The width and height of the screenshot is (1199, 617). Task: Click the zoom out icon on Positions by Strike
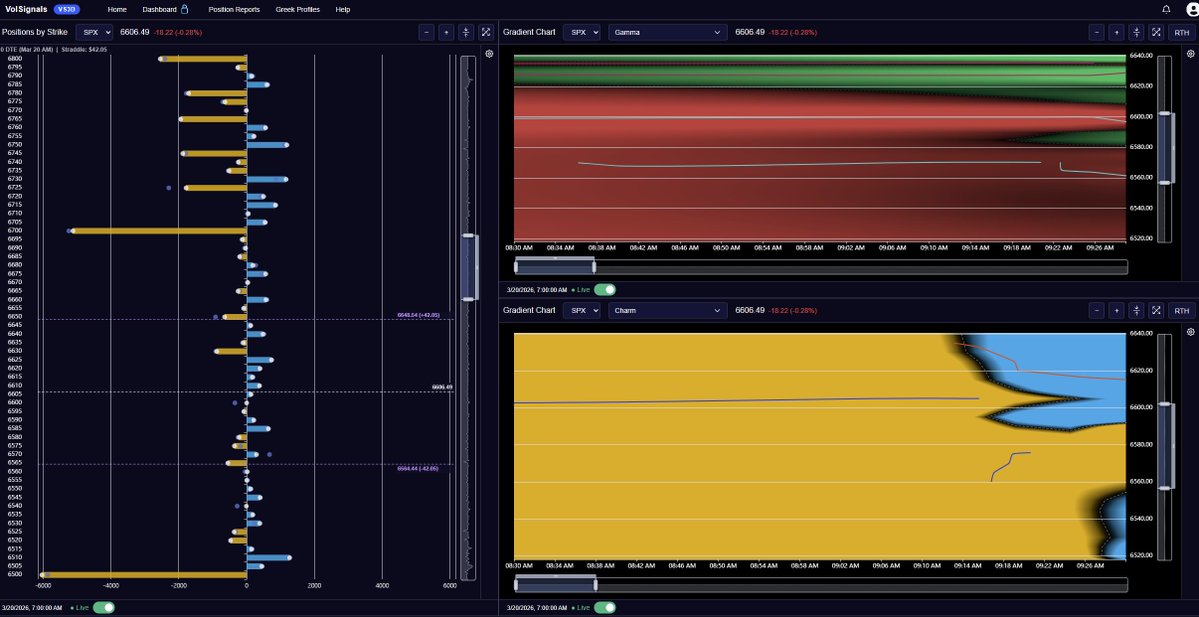point(427,31)
